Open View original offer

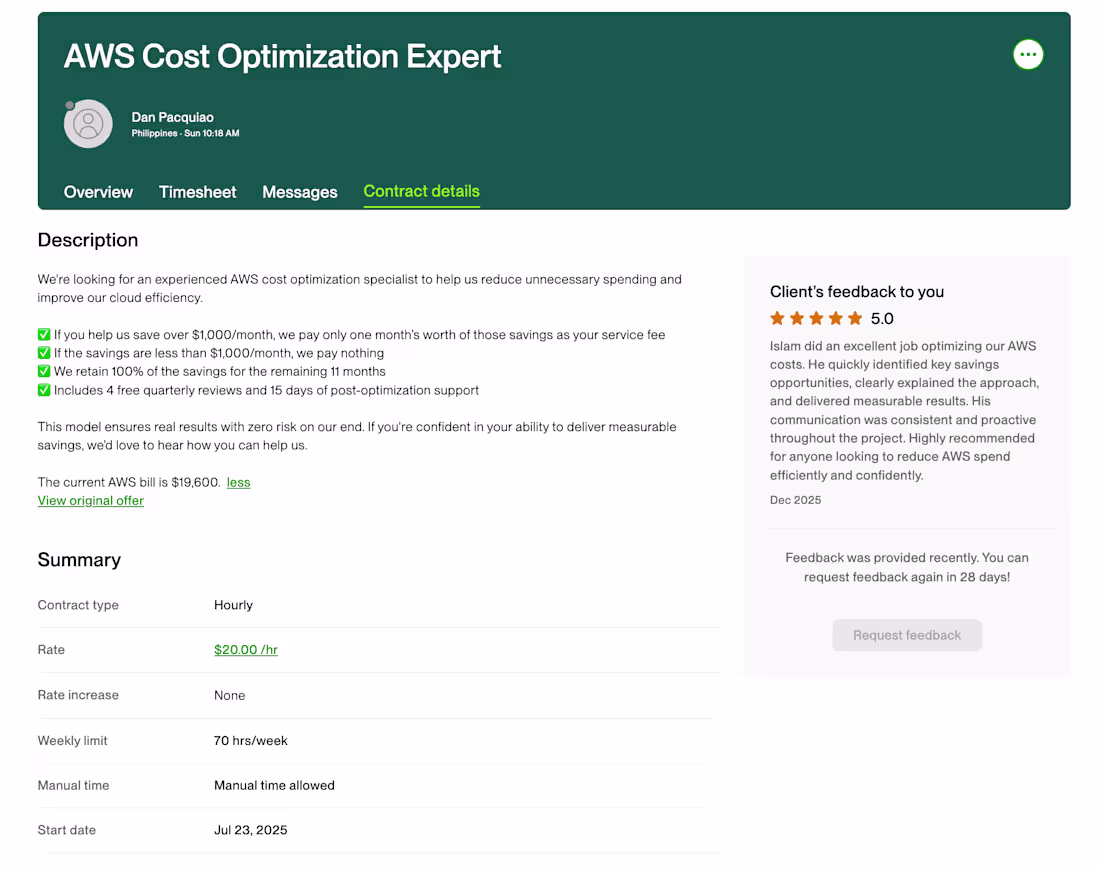(x=90, y=500)
